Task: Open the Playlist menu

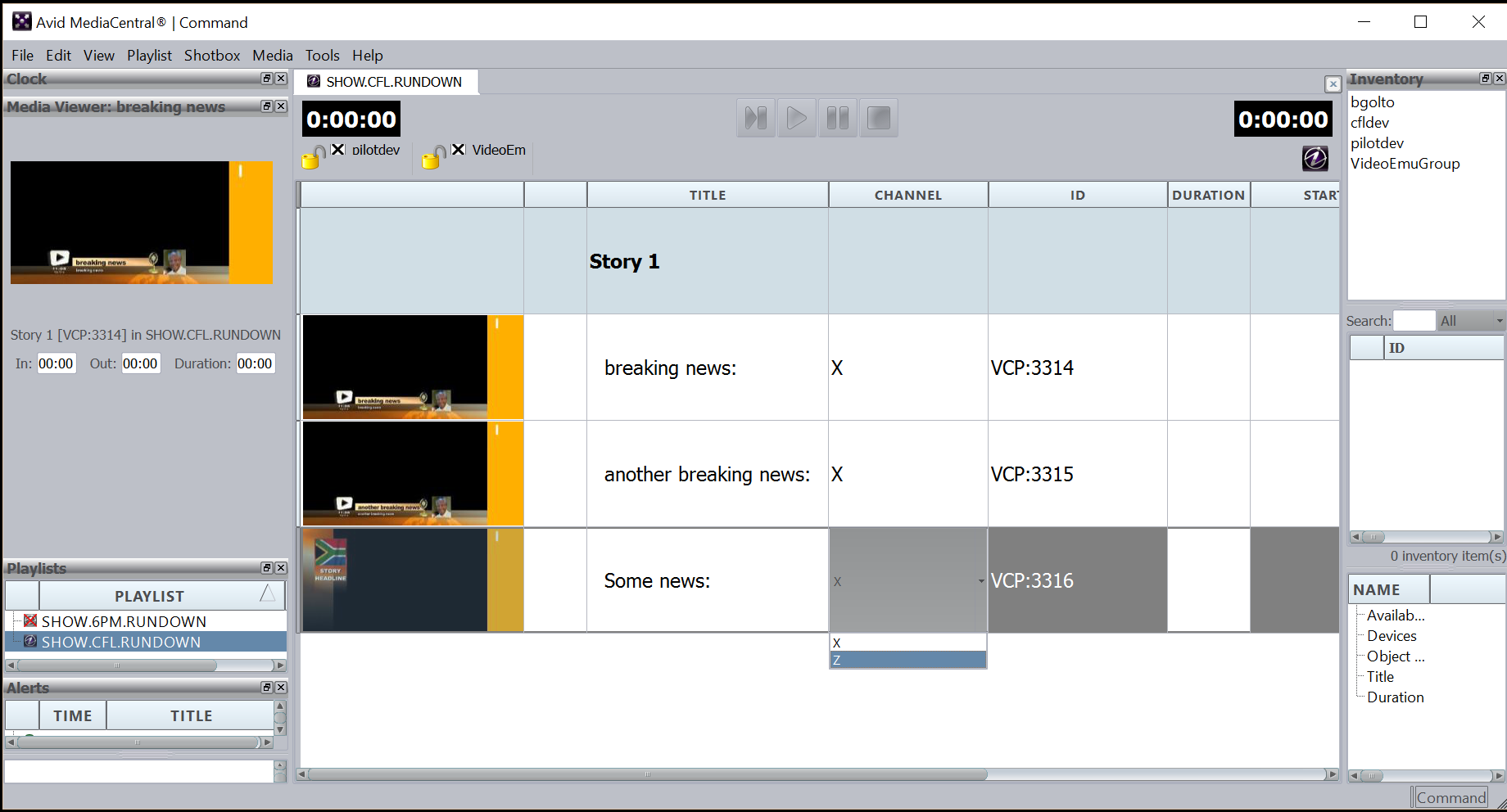Action: pos(149,55)
